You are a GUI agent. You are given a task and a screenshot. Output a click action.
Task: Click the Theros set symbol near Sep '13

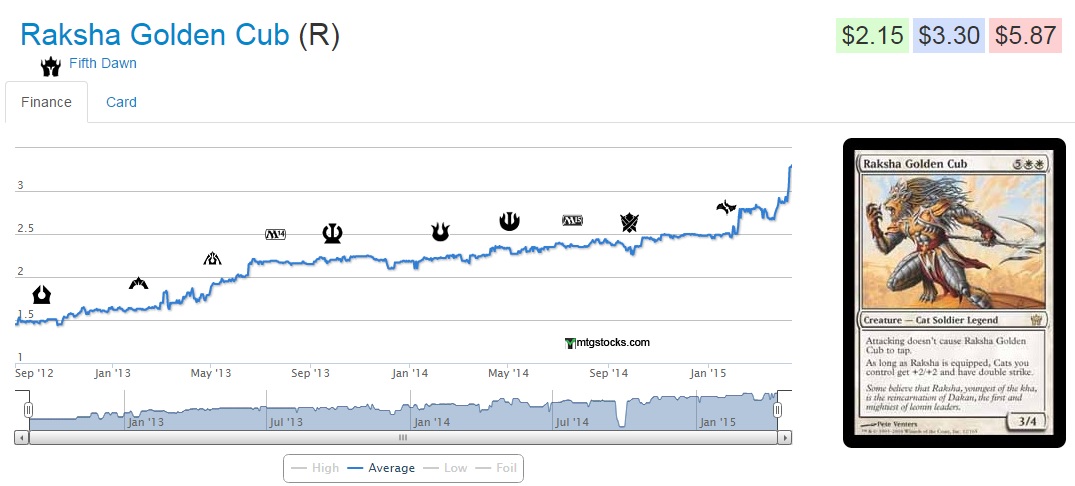point(333,233)
